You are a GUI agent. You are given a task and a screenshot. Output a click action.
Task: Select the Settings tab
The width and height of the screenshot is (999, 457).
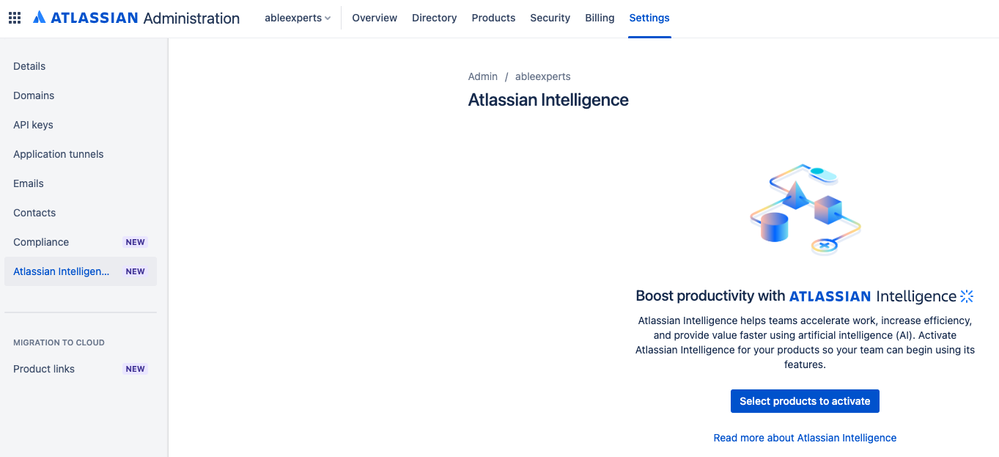coord(649,18)
